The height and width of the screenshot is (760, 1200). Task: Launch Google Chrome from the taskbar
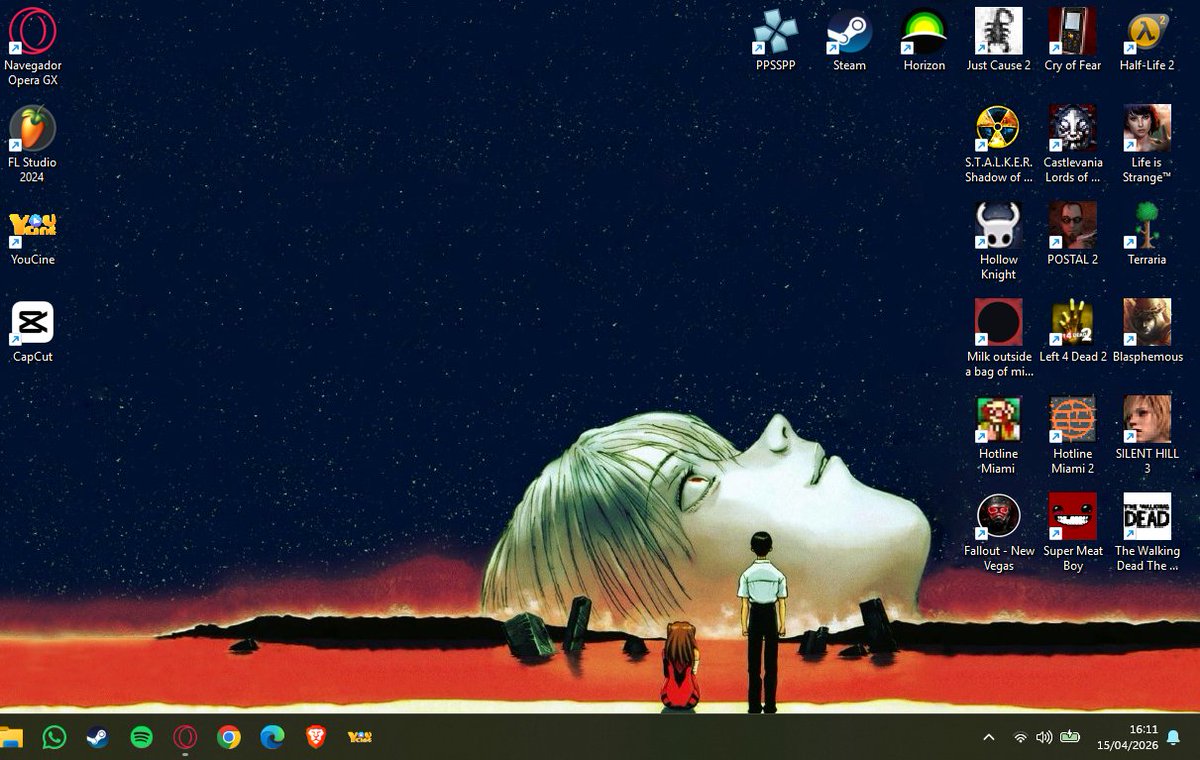tap(229, 737)
